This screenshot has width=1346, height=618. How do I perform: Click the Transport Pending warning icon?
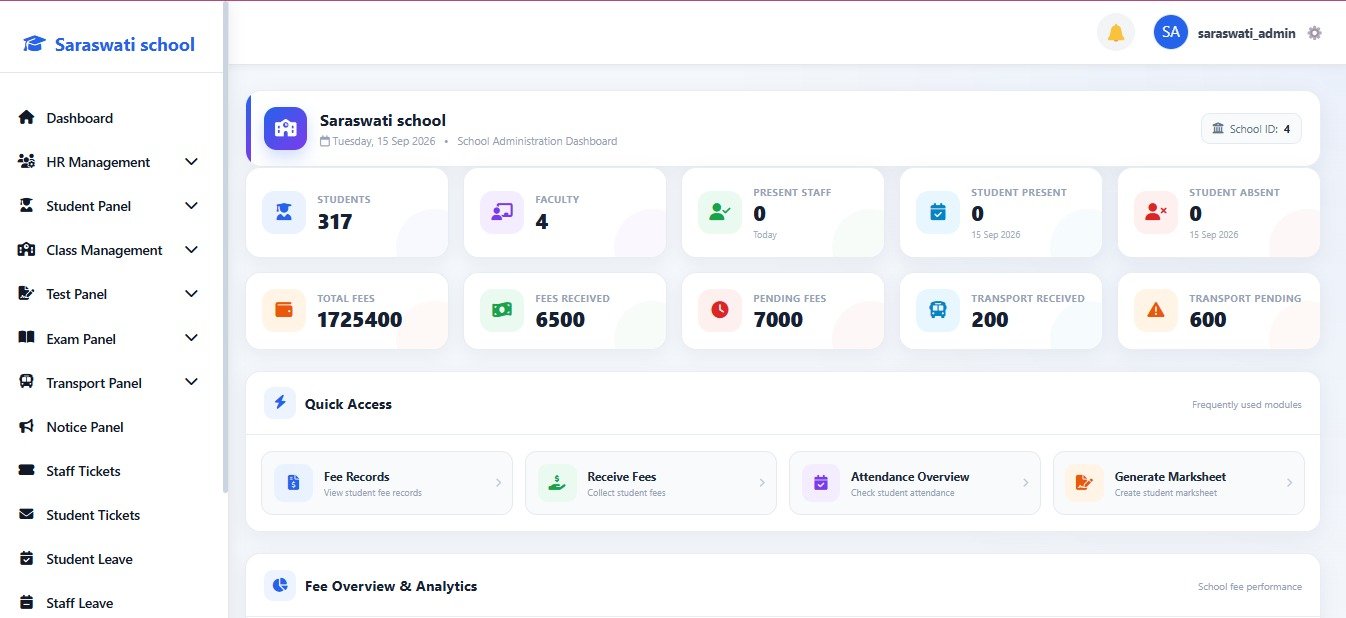(x=1156, y=310)
